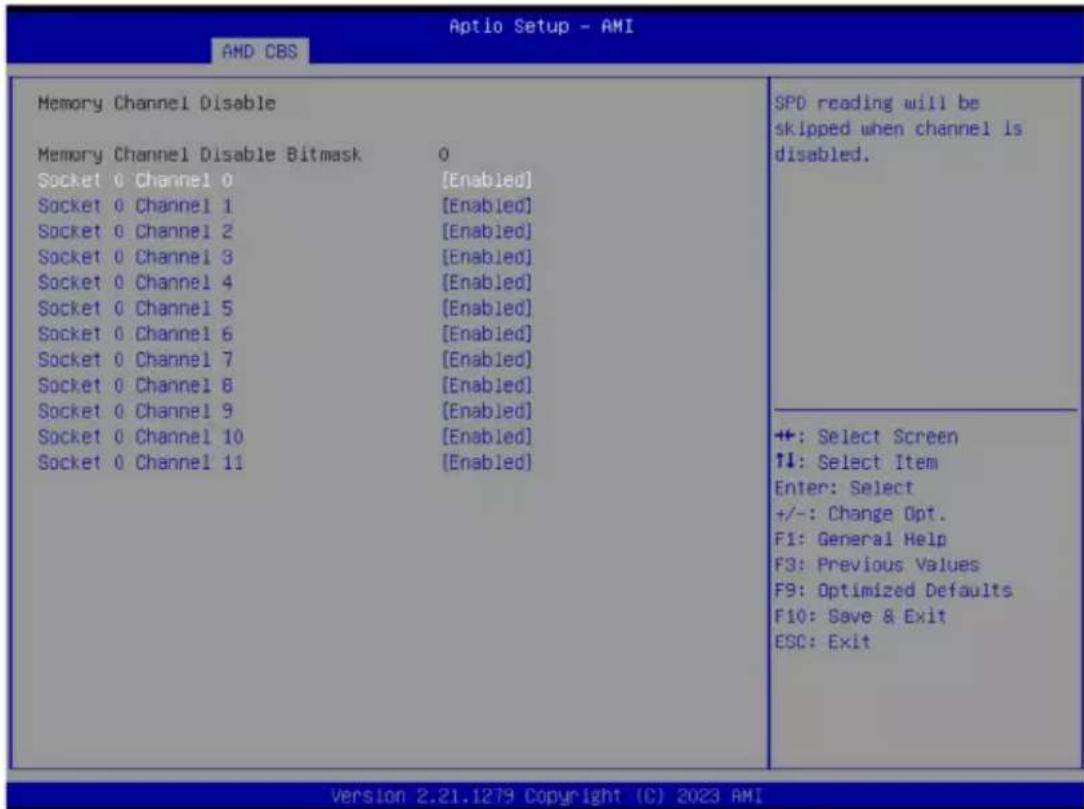Click the SPD reading help text
The image size is (1084, 809).
pos(899,129)
